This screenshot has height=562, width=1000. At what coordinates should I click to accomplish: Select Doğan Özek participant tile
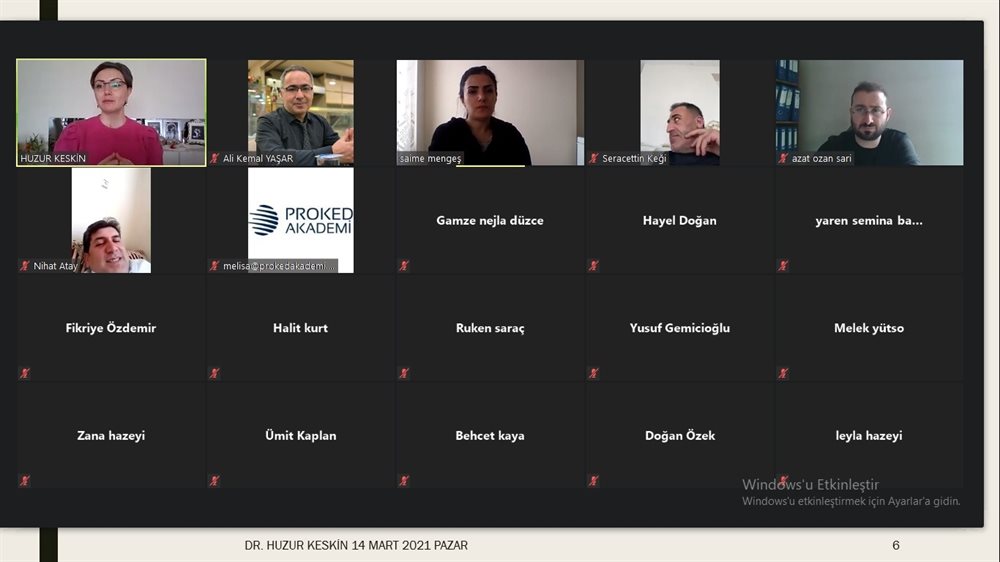pos(679,436)
